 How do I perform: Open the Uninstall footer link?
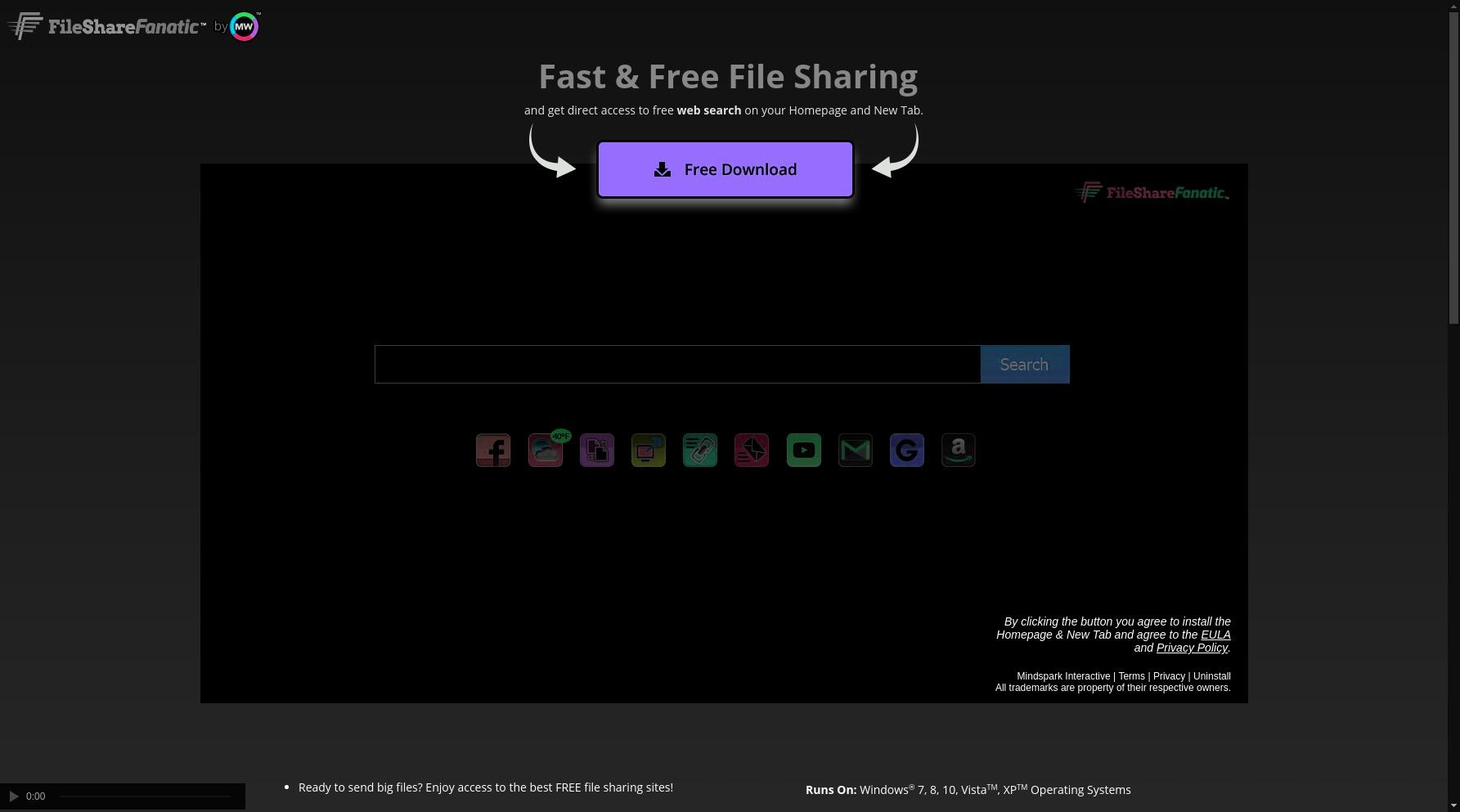1212,676
